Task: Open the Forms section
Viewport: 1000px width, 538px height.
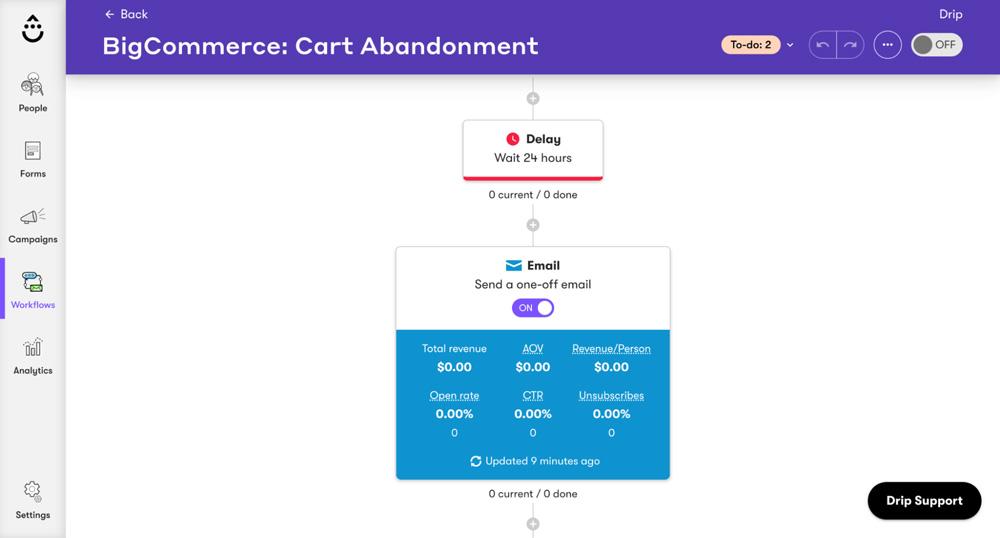Action: point(33,158)
